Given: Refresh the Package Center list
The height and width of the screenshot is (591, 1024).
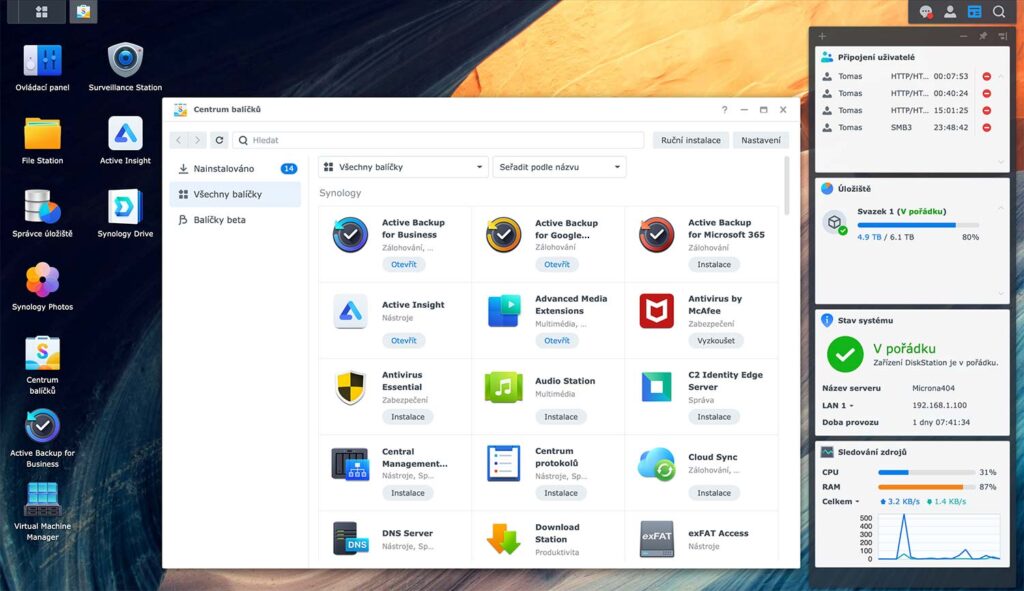Looking at the screenshot, I should [219, 140].
